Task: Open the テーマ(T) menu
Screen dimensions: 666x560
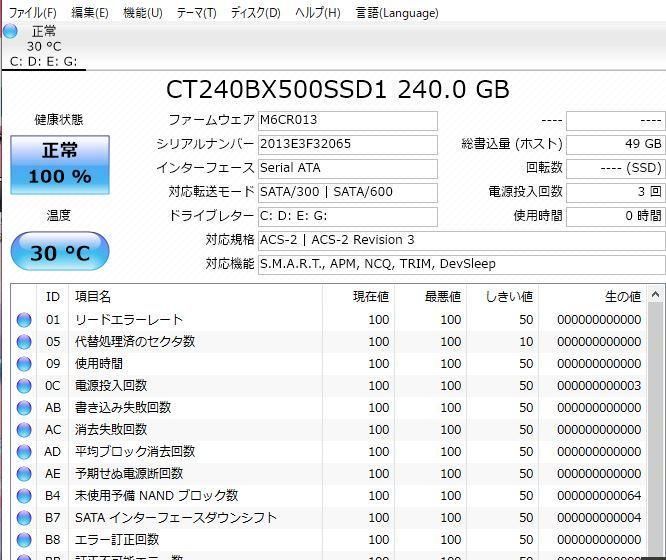Action: pyautogui.click(x=196, y=12)
